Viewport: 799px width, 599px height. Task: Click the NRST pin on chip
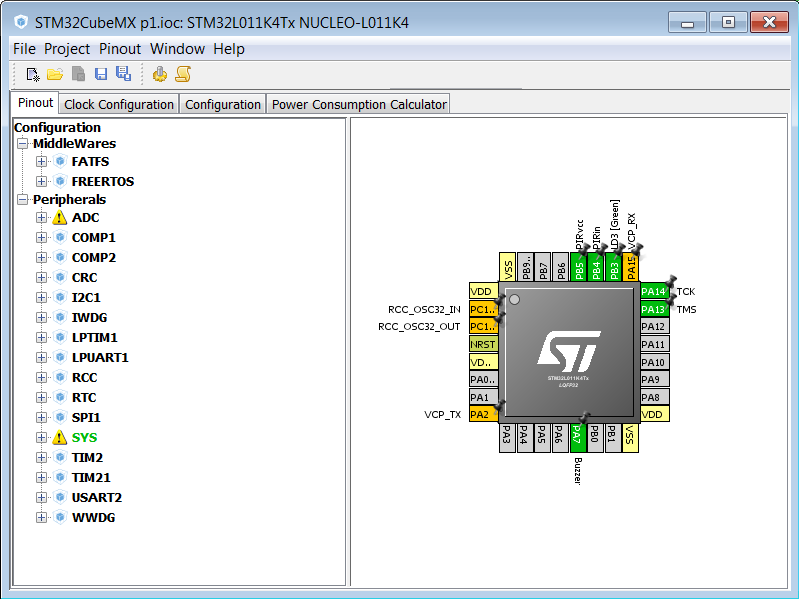(x=484, y=344)
